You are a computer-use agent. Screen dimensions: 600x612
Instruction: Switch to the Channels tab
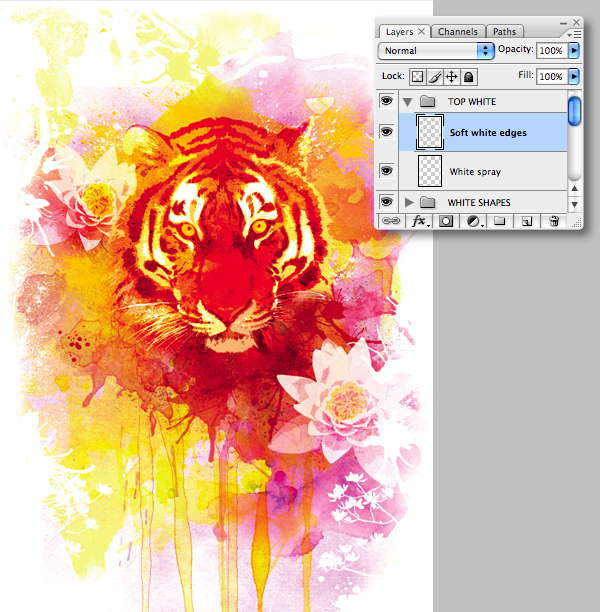tap(458, 32)
